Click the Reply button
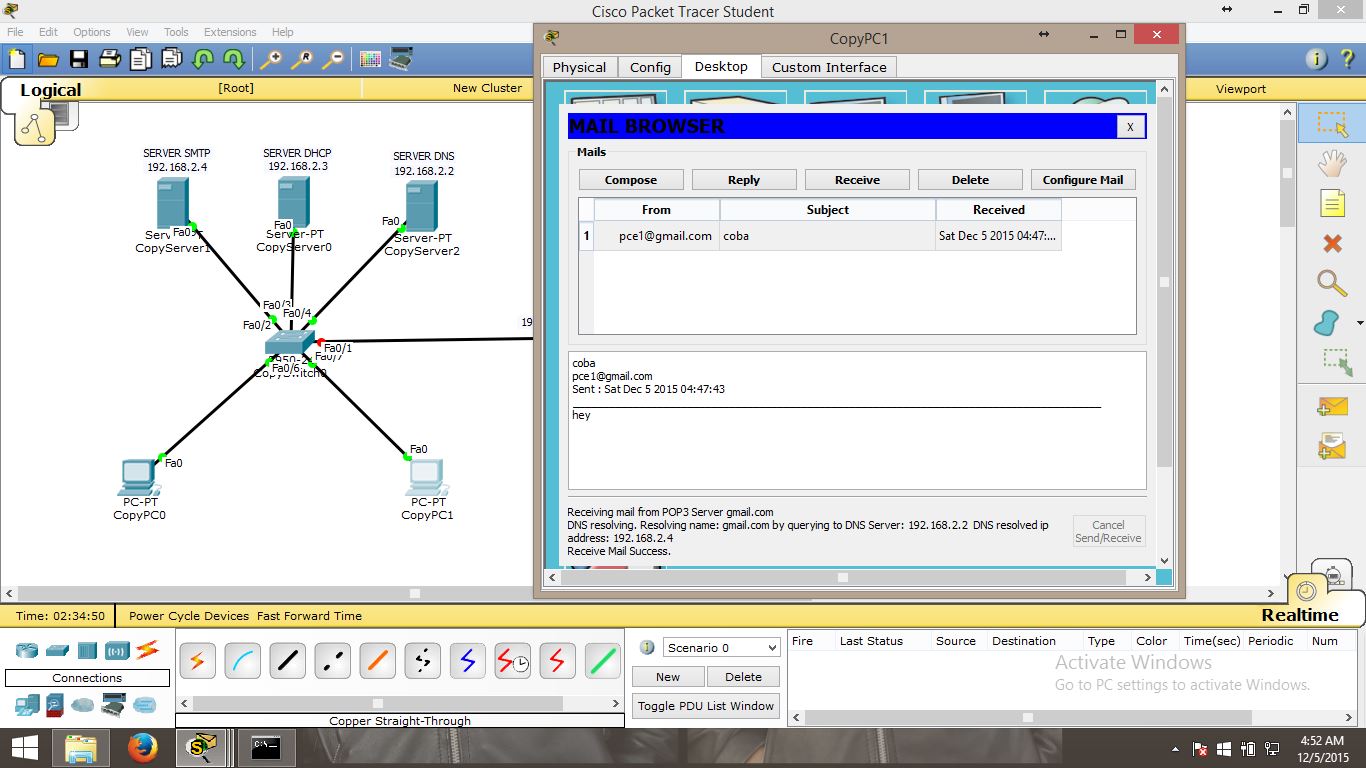This screenshot has width=1366, height=768. 744,180
